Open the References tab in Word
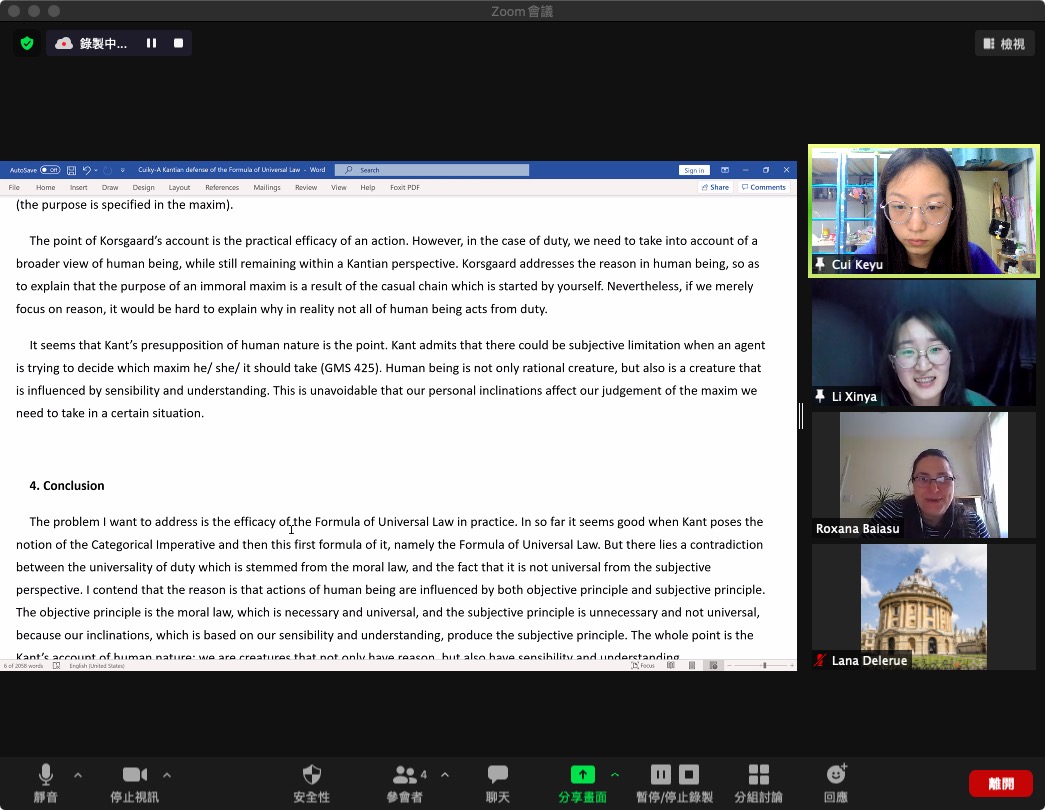Screen dimensions: 1045x810 click(x=222, y=187)
